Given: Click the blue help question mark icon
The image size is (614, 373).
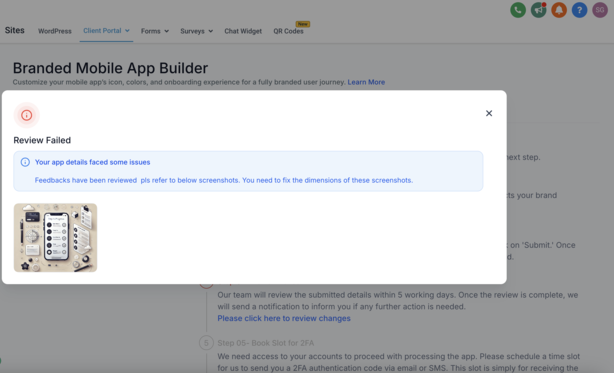Looking at the screenshot, I should pos(579,10).
